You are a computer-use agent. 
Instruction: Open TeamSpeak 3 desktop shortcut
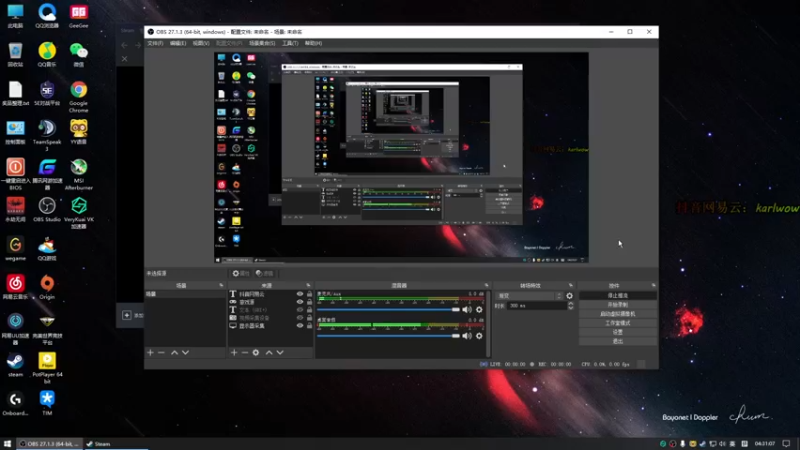(47, 136)
